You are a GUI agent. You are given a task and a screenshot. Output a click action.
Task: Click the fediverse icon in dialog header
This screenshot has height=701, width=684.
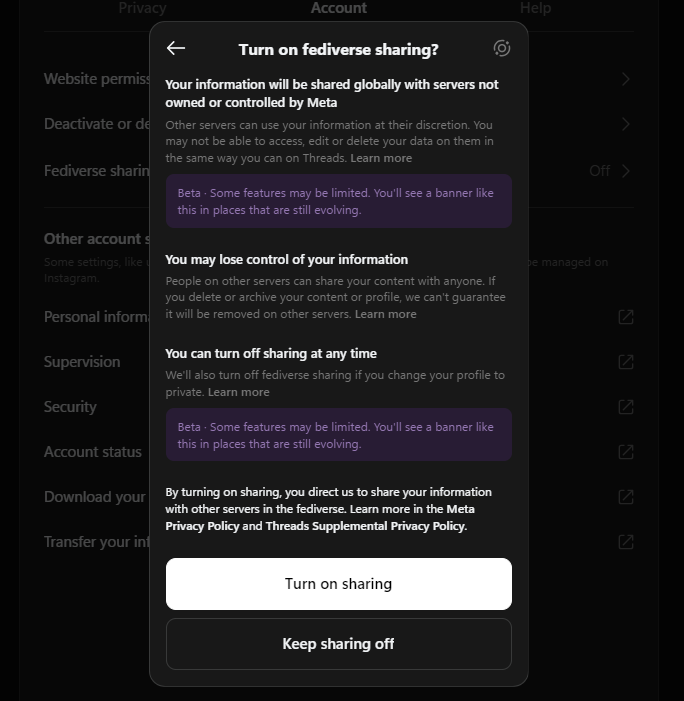[502, 48]
